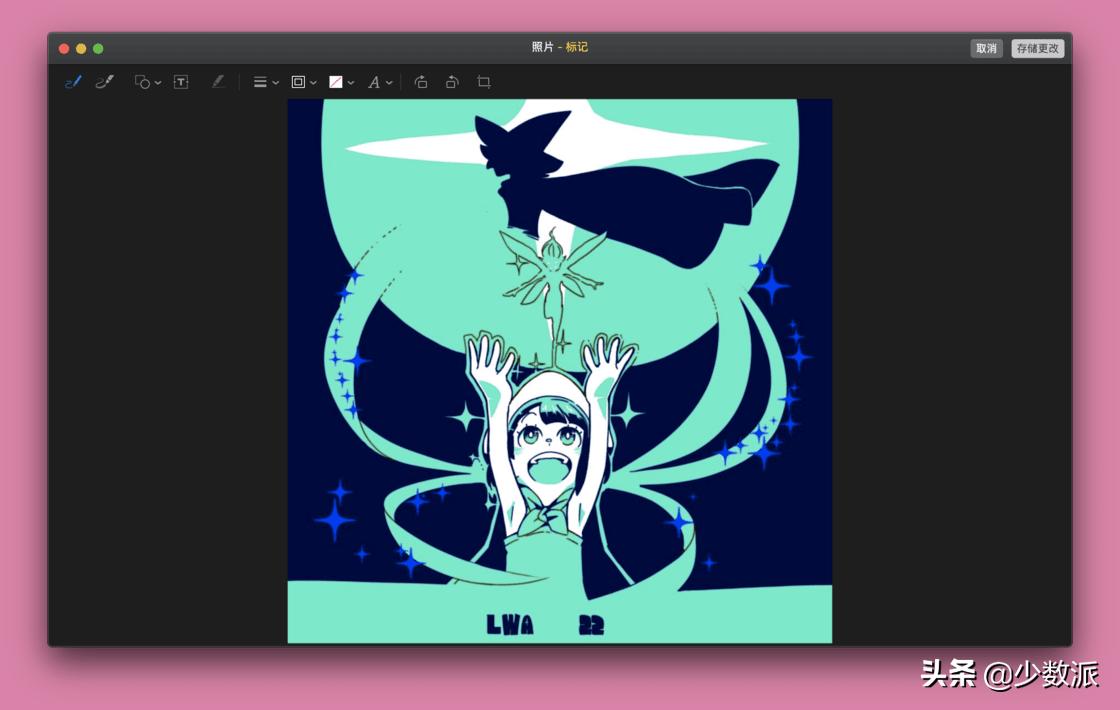The image size is (1120, 710).
Task: Open the line Shape Style dropdown
Action: [265, 82]
